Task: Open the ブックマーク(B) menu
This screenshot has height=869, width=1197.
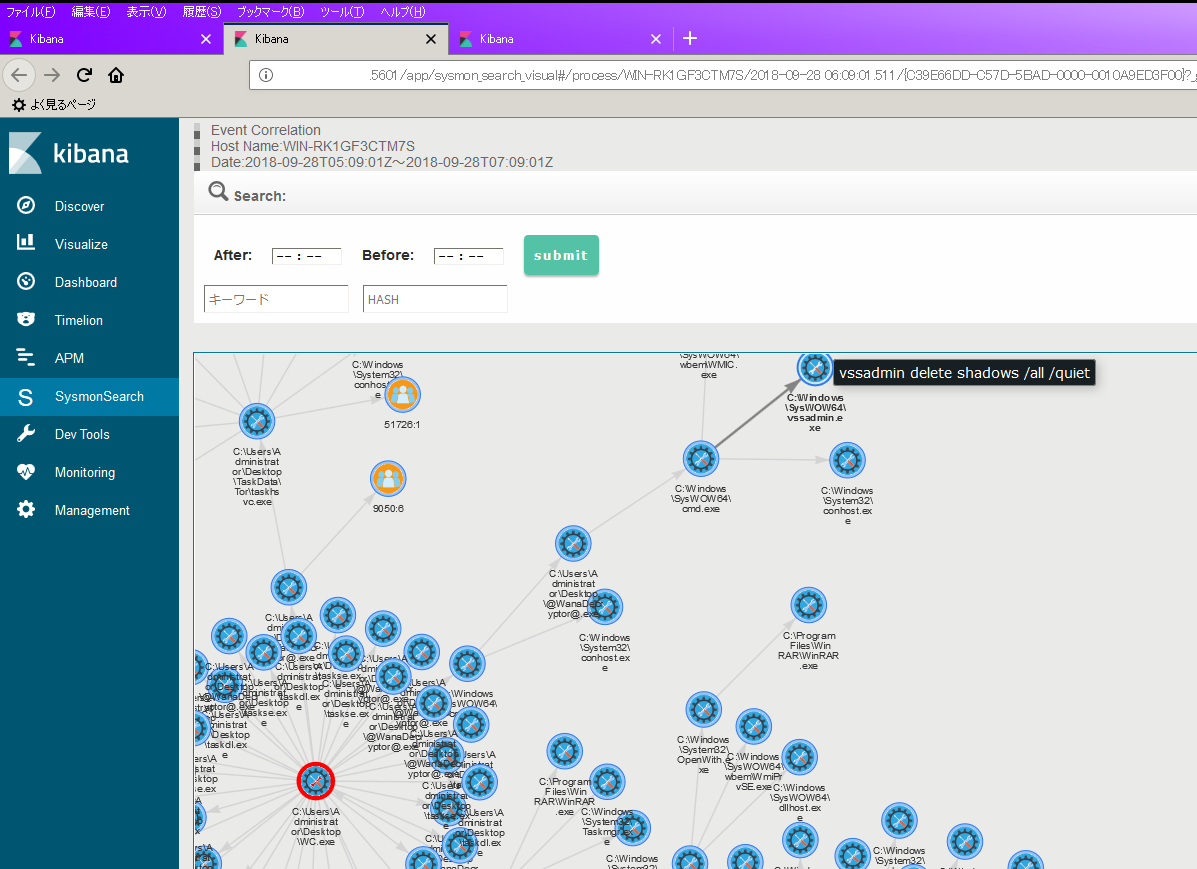Action: (270, 12)
